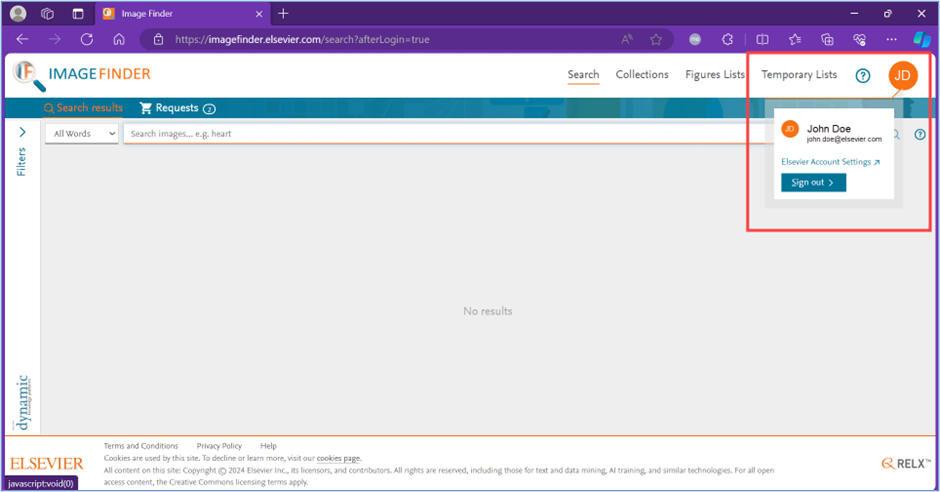Open the All Words dropdown
The height and width of the screenshot is (492, 940).
82,134
